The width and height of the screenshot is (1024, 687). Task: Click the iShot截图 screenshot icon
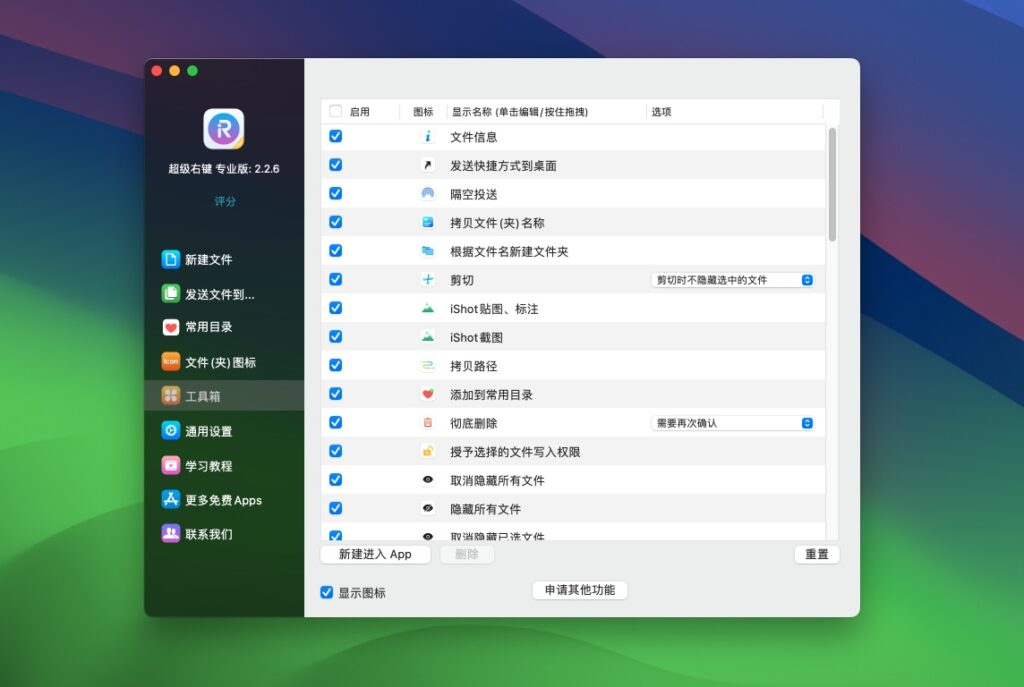[x=428, y=336]
